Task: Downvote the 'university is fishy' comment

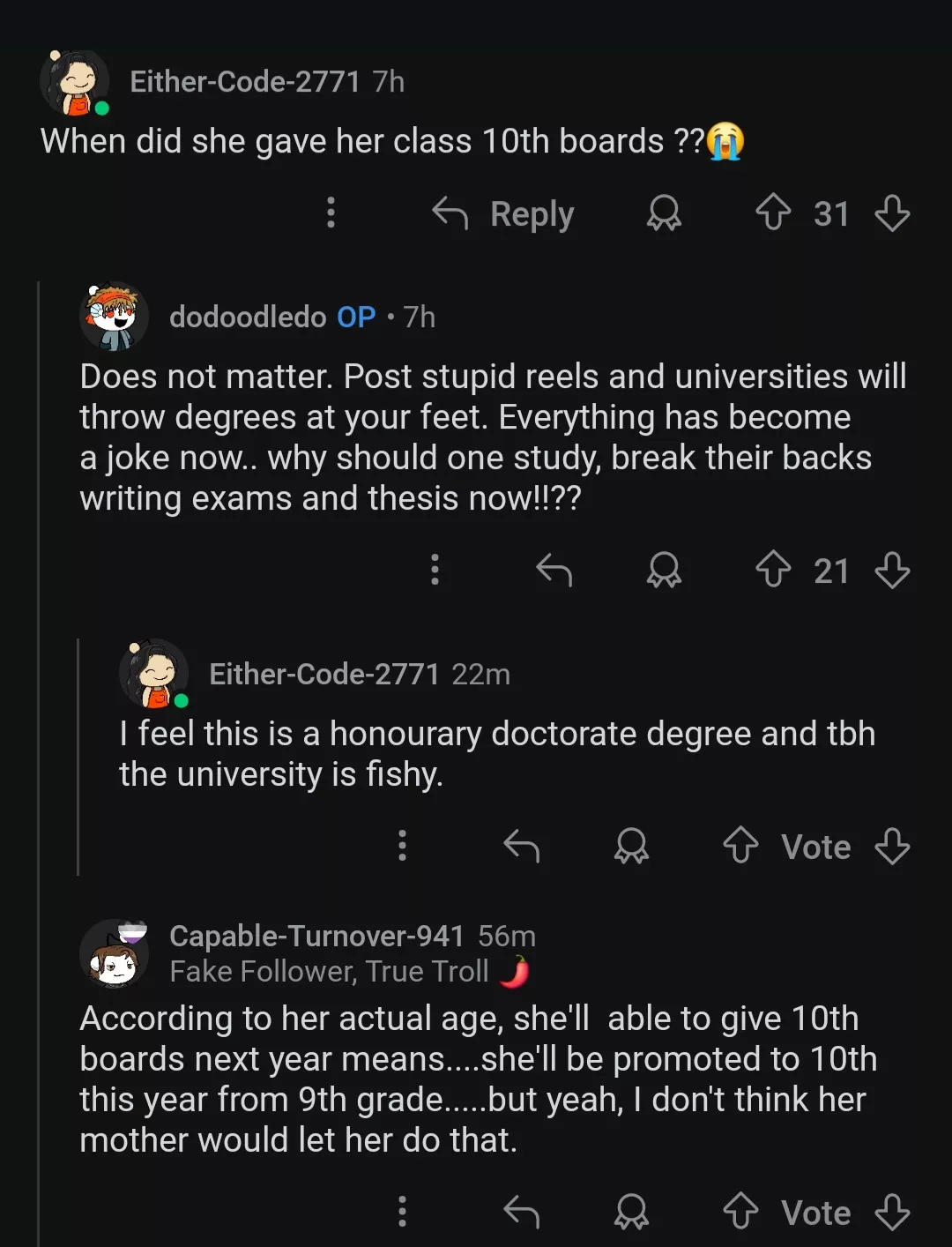Action: tap(892, 846)
